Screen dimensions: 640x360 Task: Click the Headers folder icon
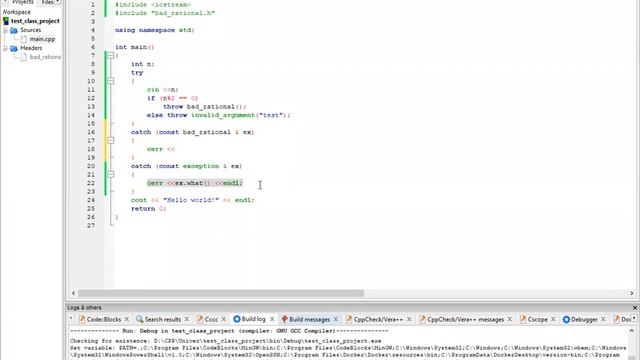(x=14, y=48)
